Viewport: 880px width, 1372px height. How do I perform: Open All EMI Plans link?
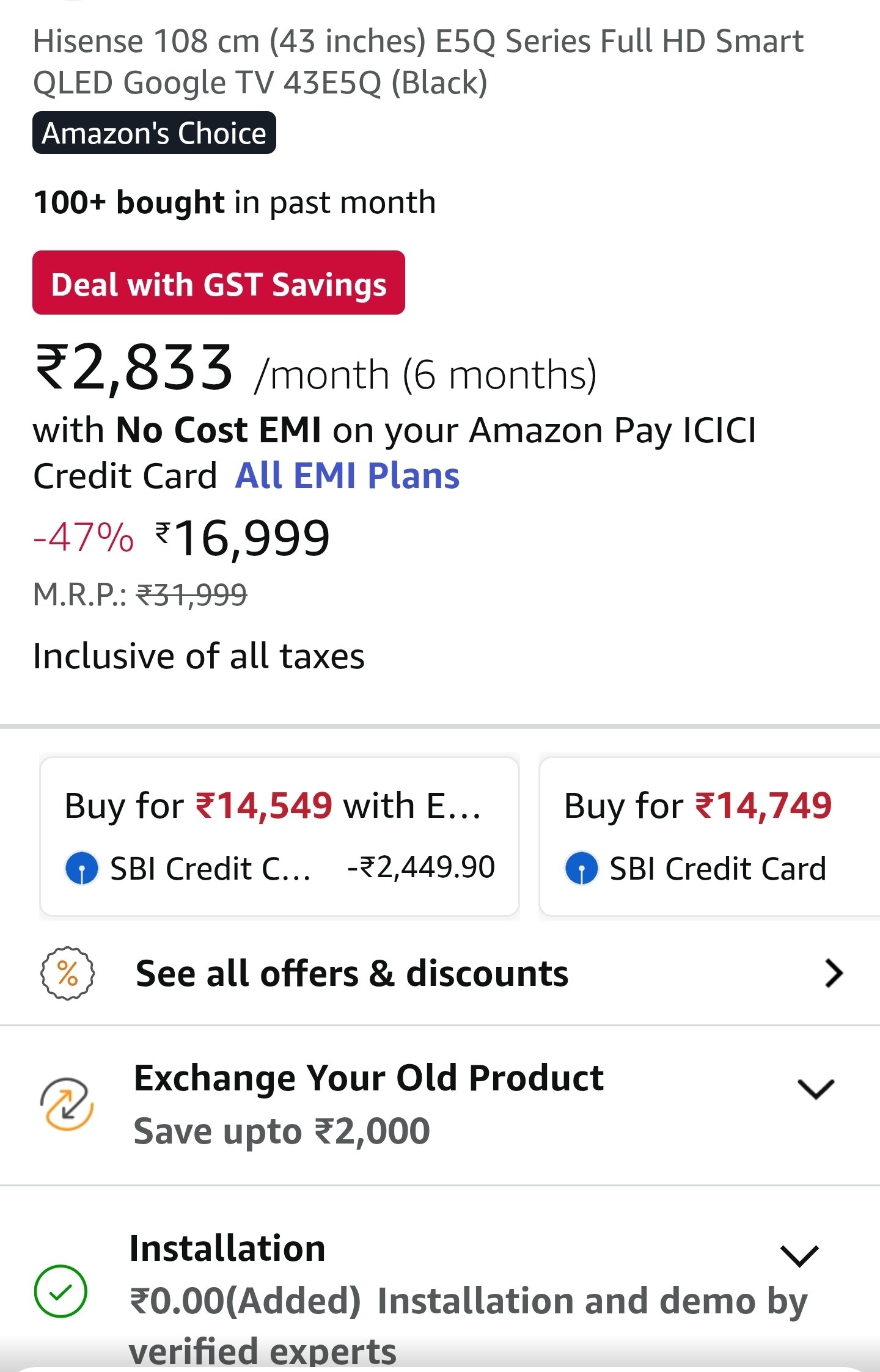pyautogui.click(x=347, y=476)
